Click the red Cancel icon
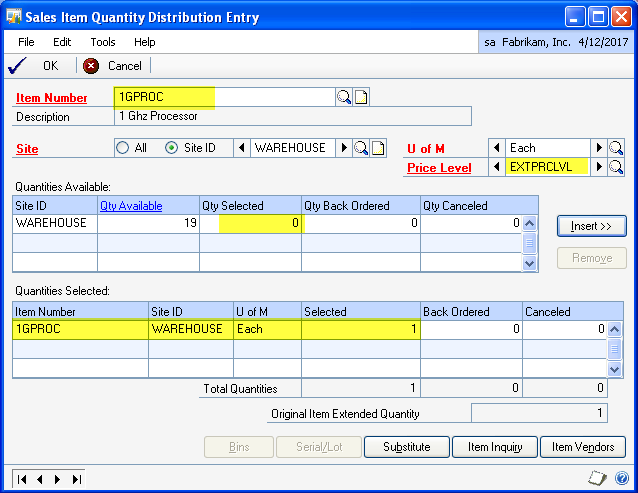The image size is (638, 493). coord(91,66)
